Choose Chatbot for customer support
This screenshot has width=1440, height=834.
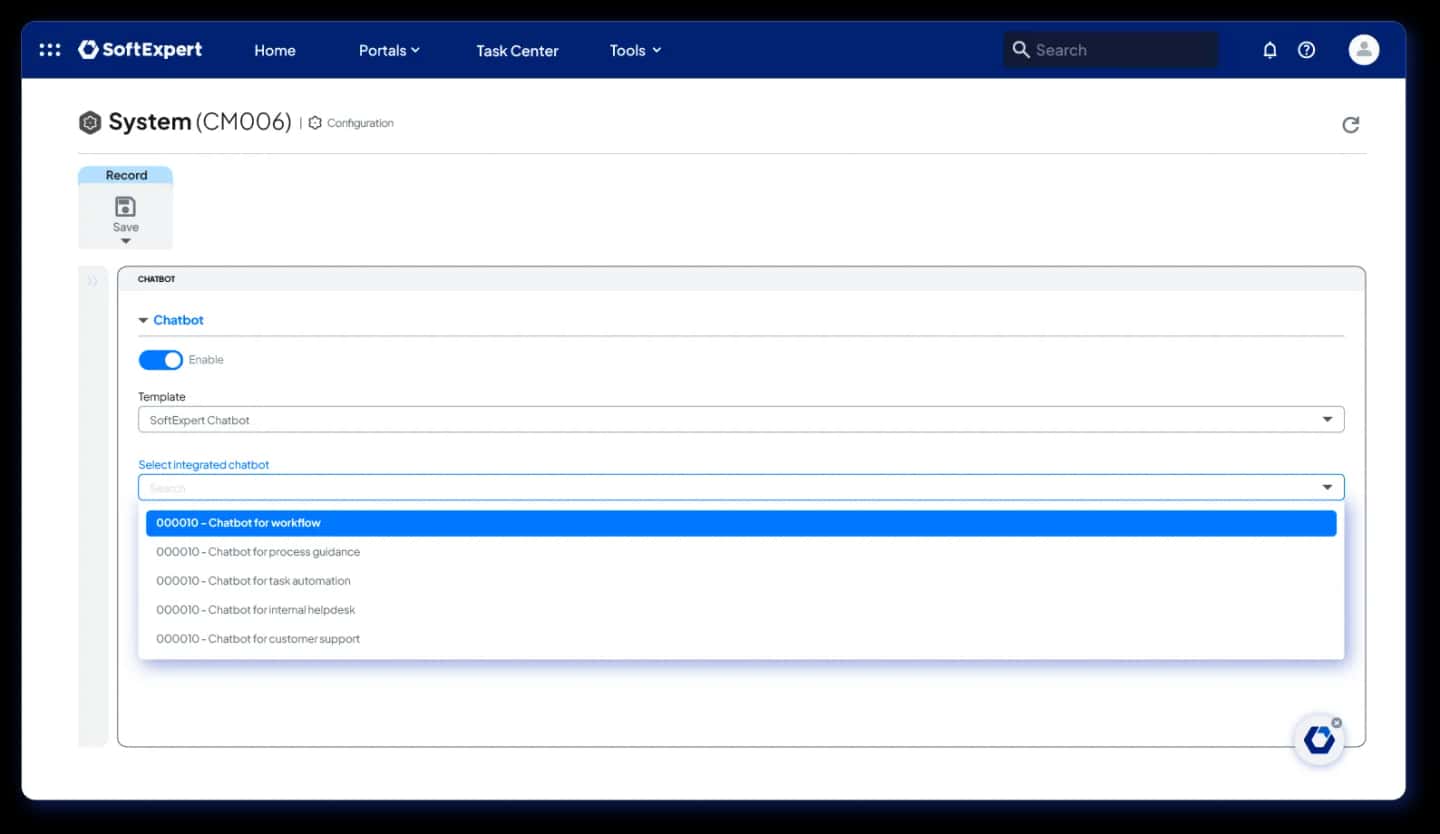click(x=741, y=639)
